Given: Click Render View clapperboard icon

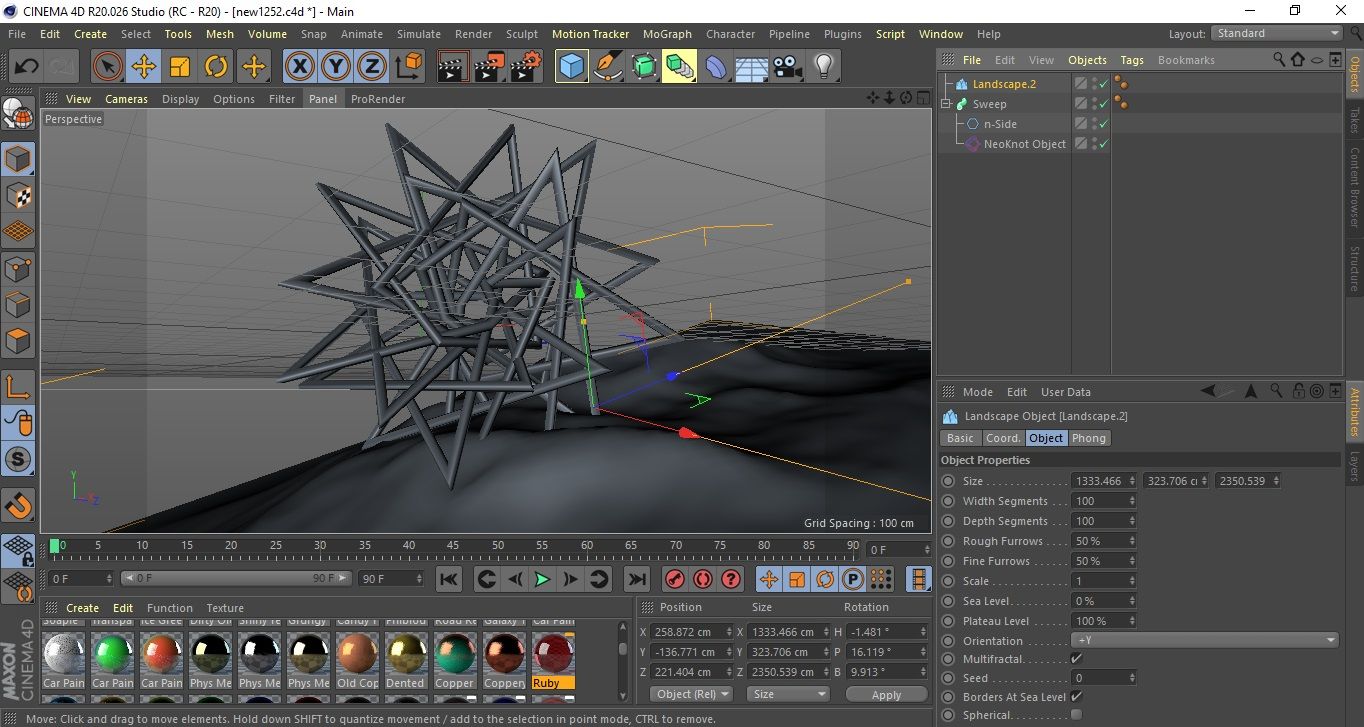Looking at the screenshot, I should pos(454,67).
